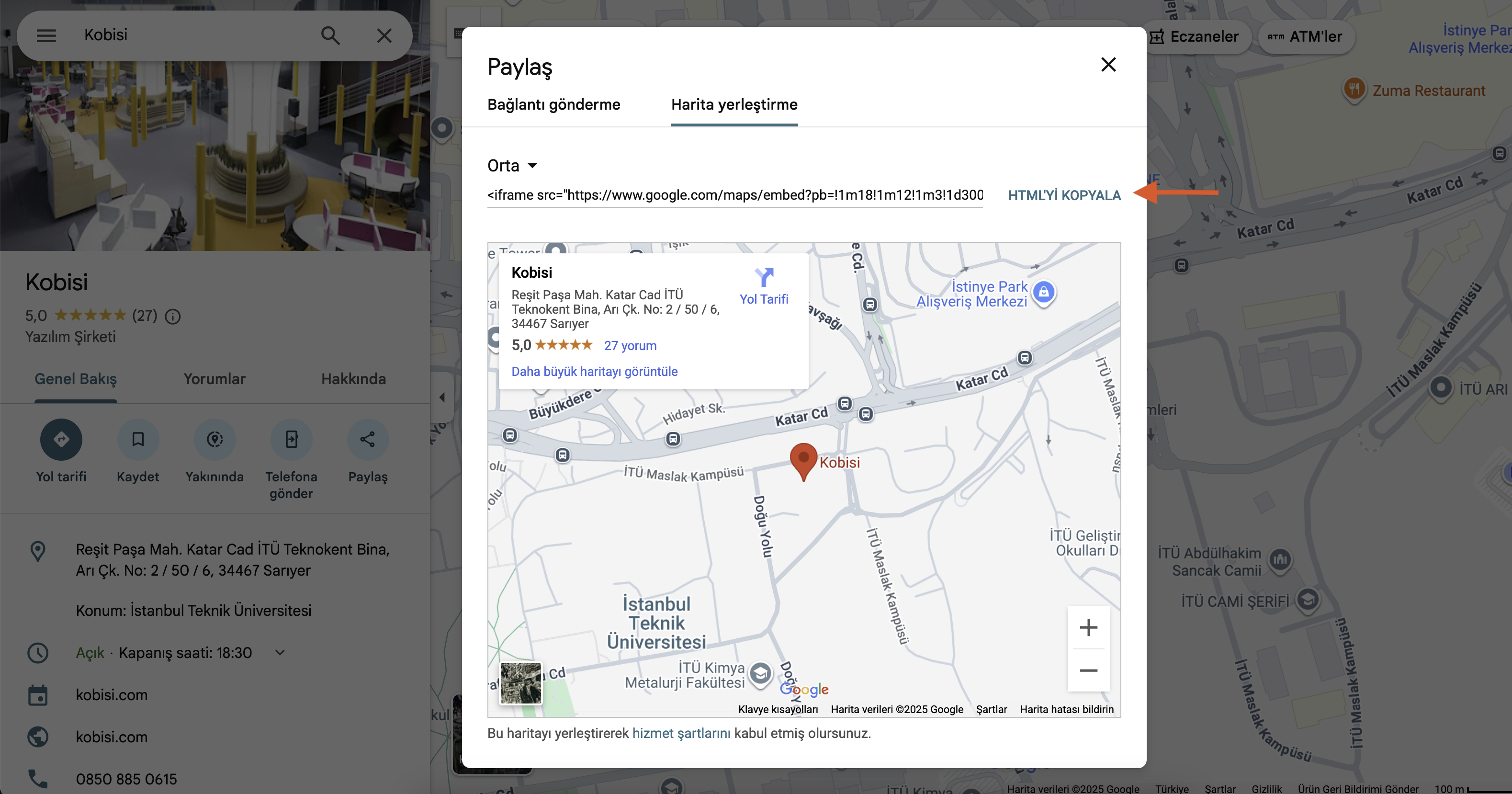Click the rating info circle icon
Screen dimensions: 1512x794
(172, 317)
